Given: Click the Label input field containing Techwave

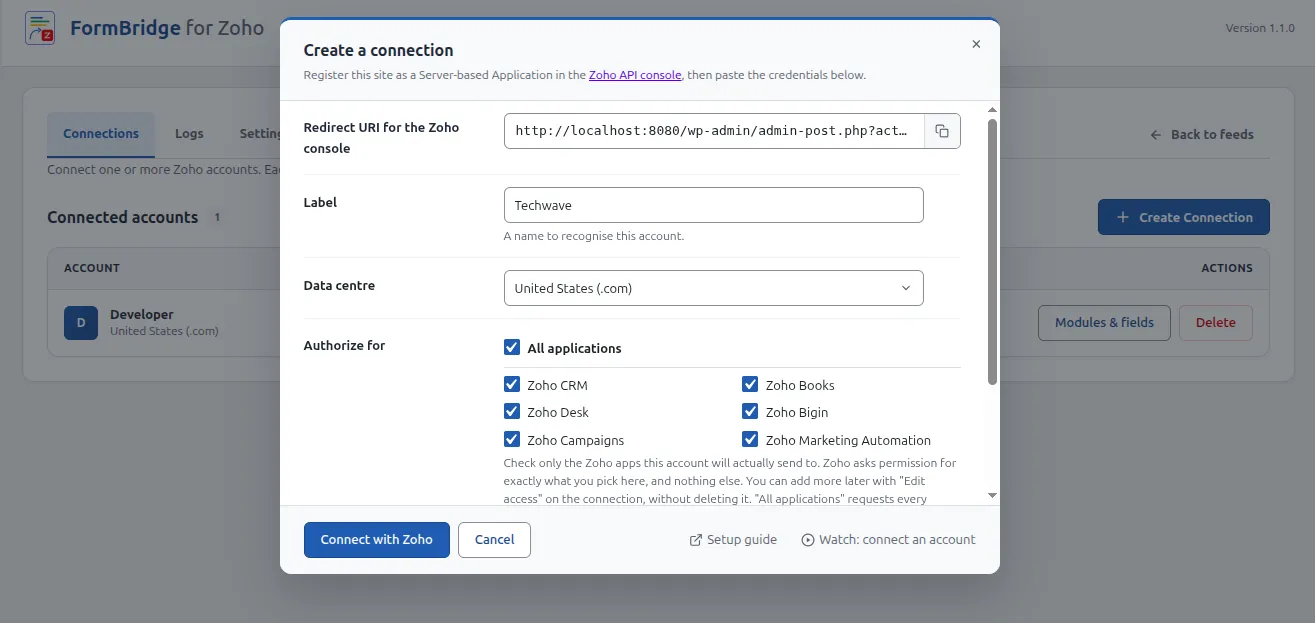Looking at the screenshot, I should [x=714, y=205].
